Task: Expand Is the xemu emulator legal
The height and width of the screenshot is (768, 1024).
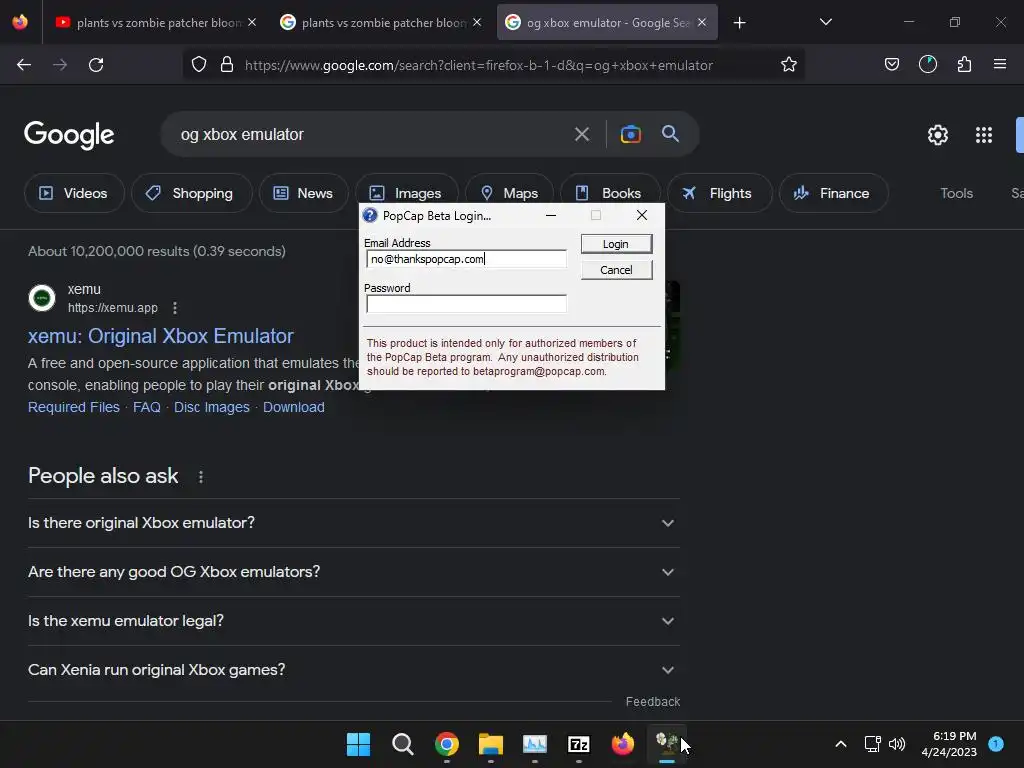Action: [353, 621]
